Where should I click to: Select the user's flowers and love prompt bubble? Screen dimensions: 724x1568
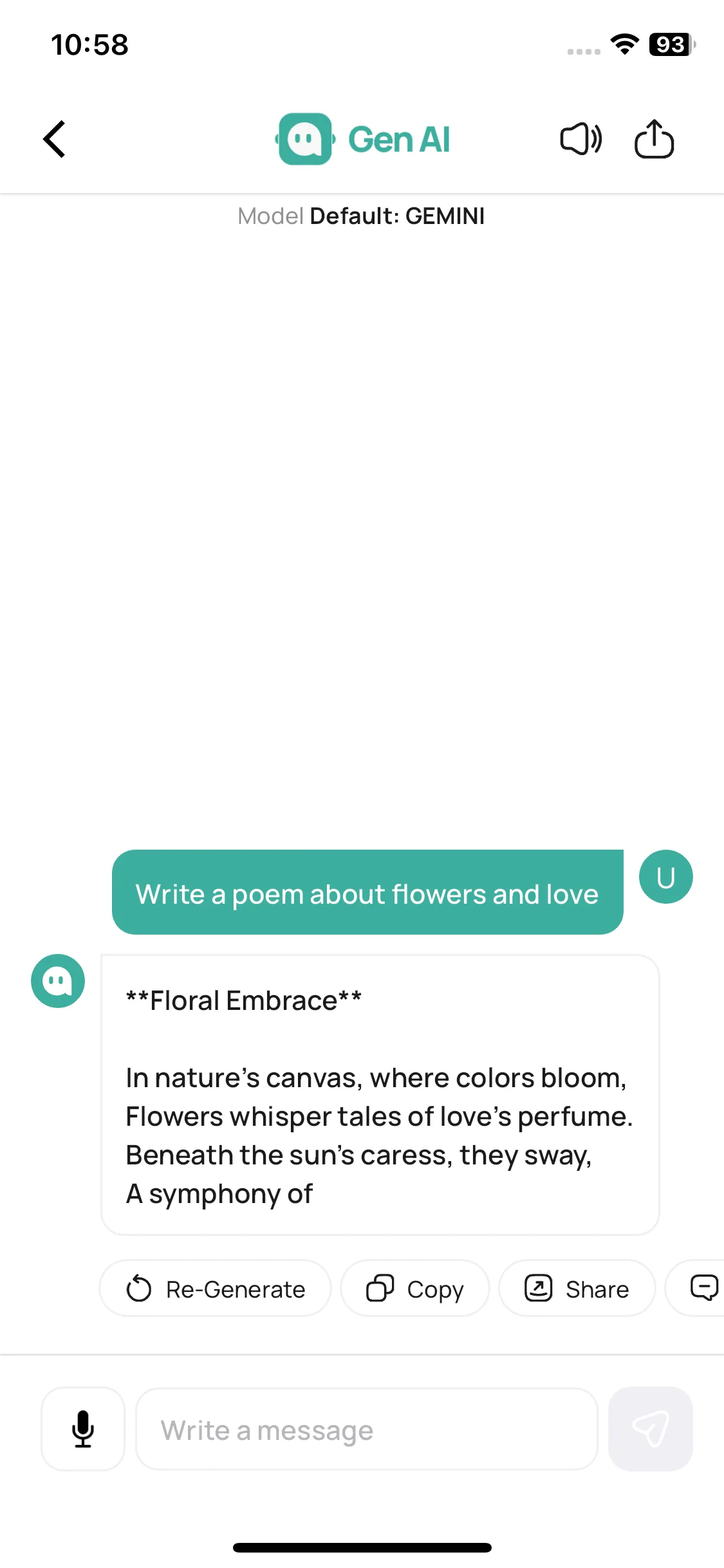pyautogui.click(x=367, y=892)
